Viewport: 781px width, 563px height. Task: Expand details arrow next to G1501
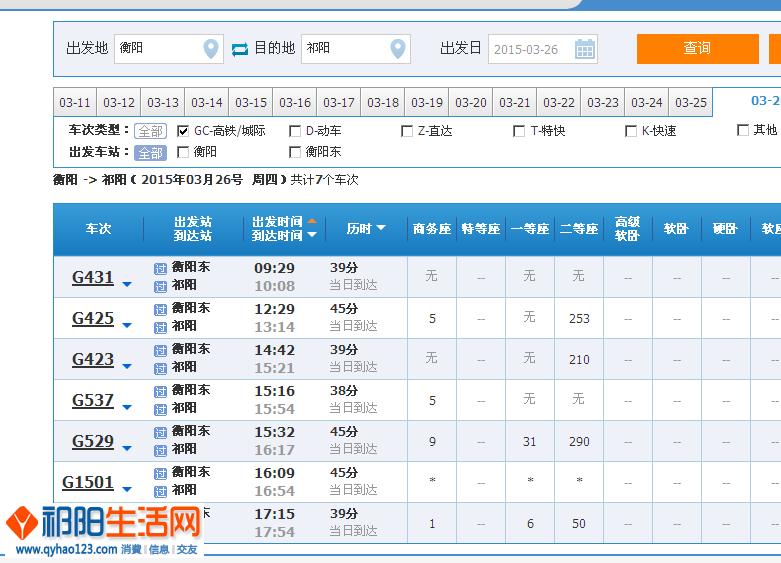point(127,489)
